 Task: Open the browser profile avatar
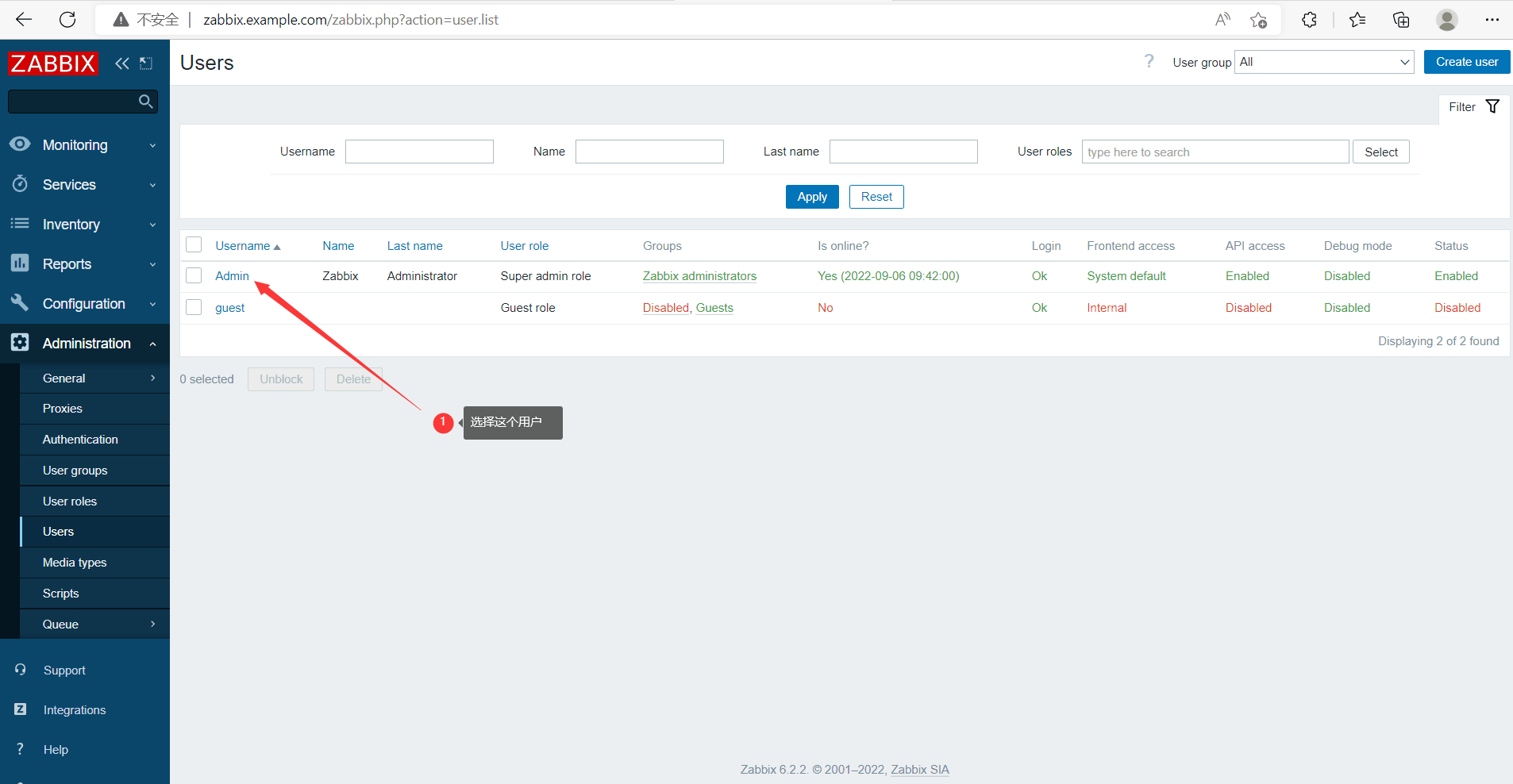click(x=1447, y=20)
